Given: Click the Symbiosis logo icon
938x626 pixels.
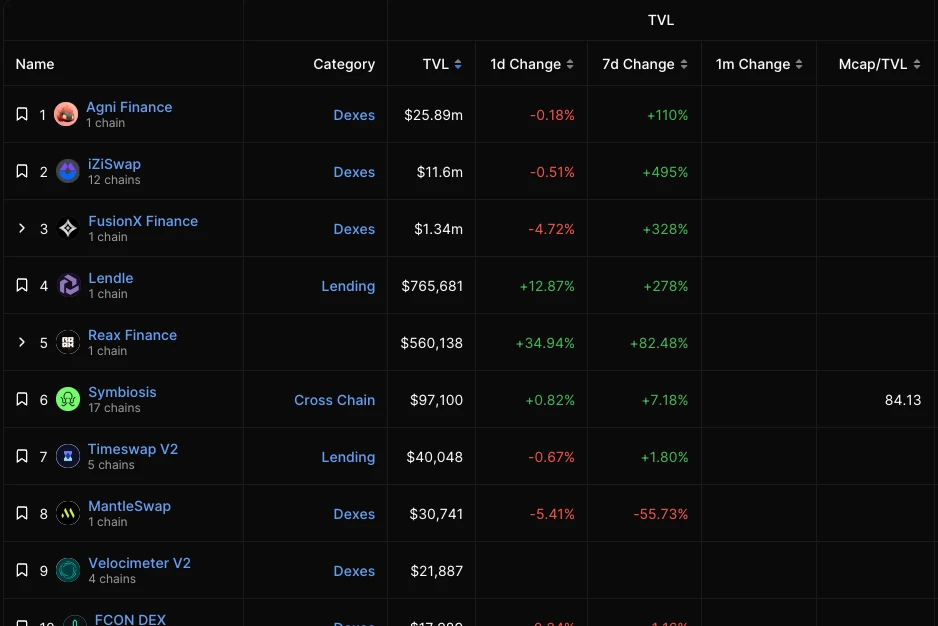Looking at the screenshot, I should (x=68, y=399).
